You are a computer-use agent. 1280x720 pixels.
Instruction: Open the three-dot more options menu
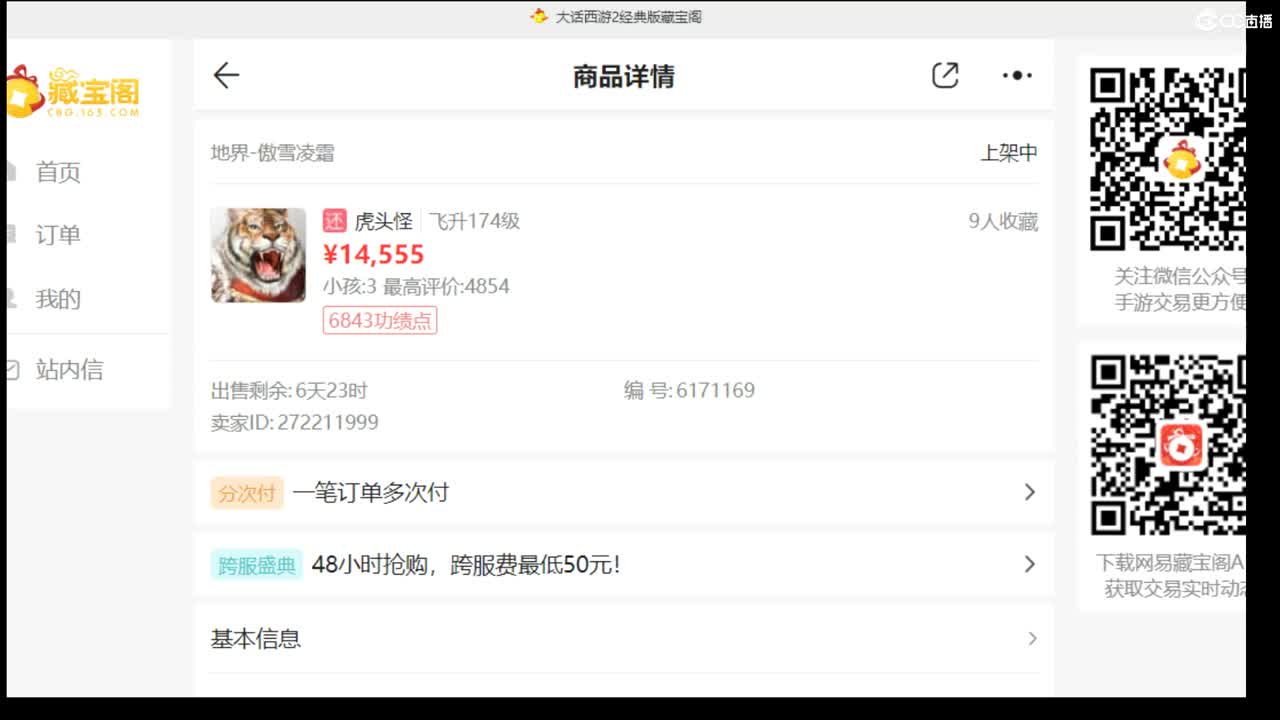[x=1017, y=75]
